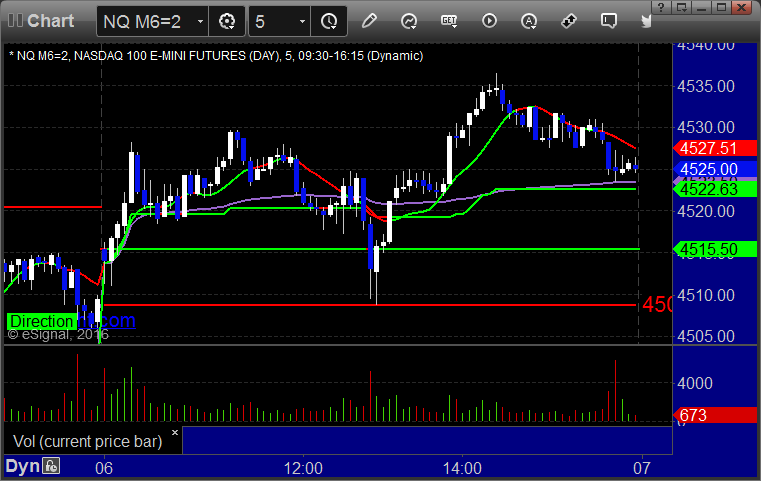
Task: Click the Vol (current price bar) label
Action: coord(87,441)
